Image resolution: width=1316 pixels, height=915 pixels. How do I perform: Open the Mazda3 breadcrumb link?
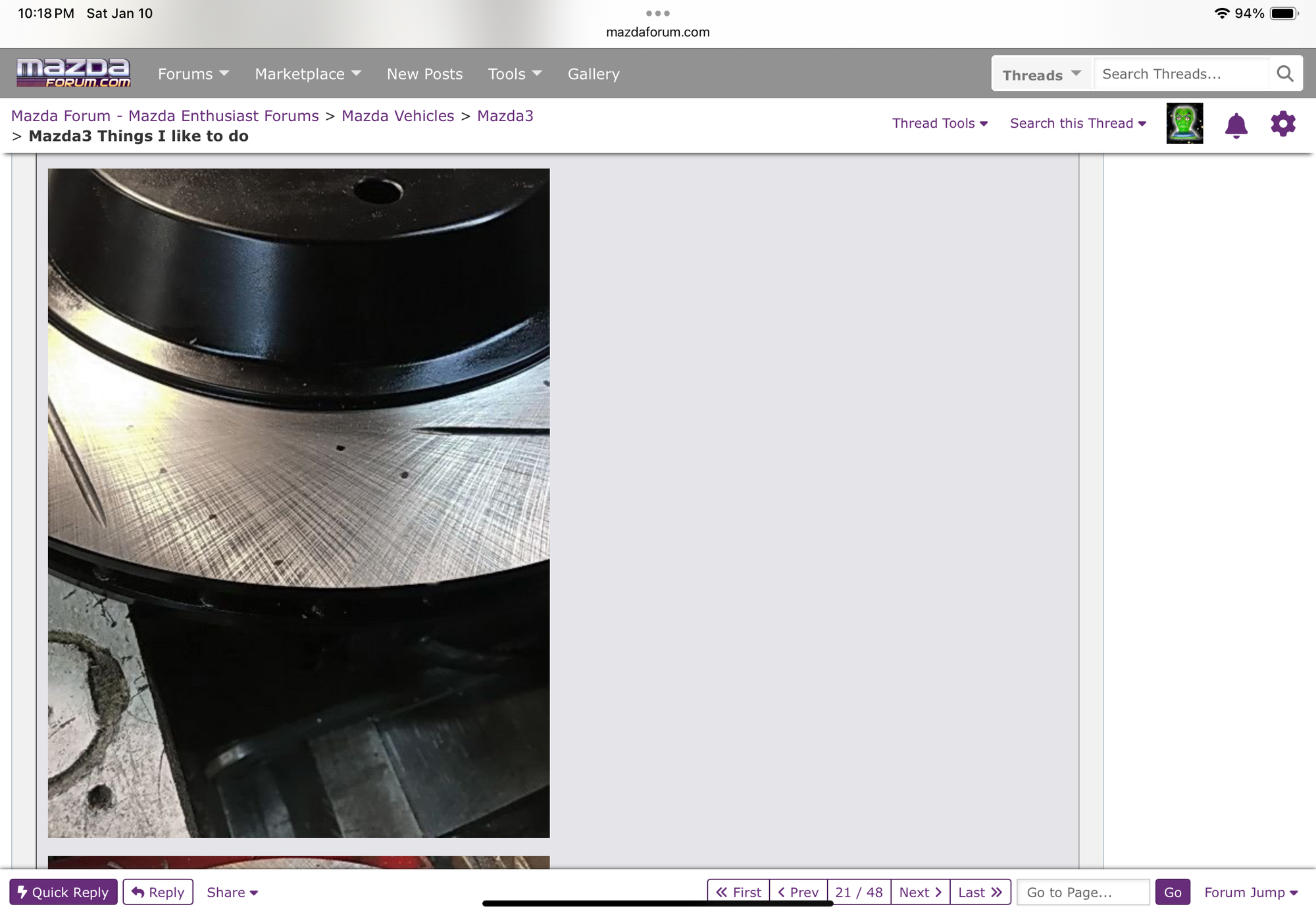(x=505, y=116)
